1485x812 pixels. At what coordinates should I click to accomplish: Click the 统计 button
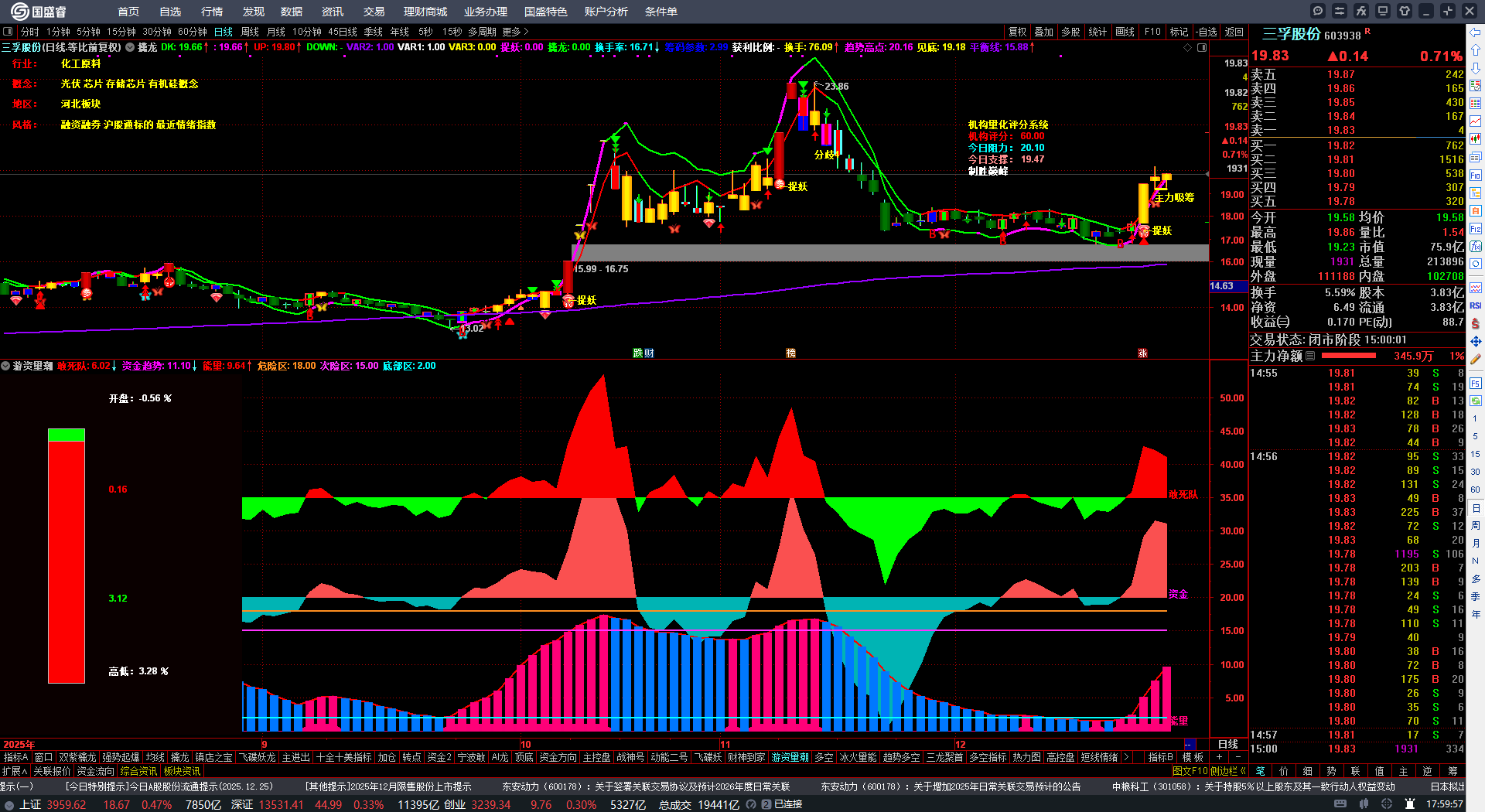[1098, 32]
